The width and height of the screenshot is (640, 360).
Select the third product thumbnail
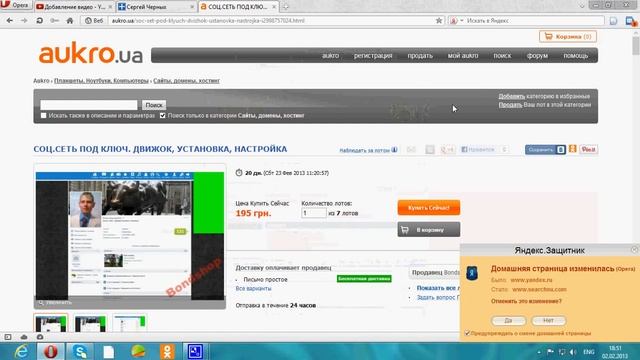[x=130, y=324]
